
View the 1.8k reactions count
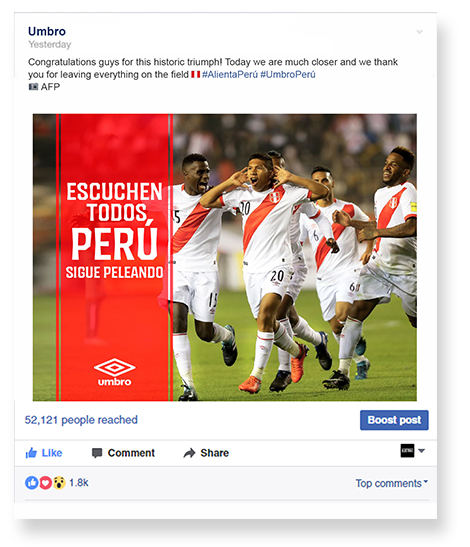pyautogui.click(x=79, y=483)
